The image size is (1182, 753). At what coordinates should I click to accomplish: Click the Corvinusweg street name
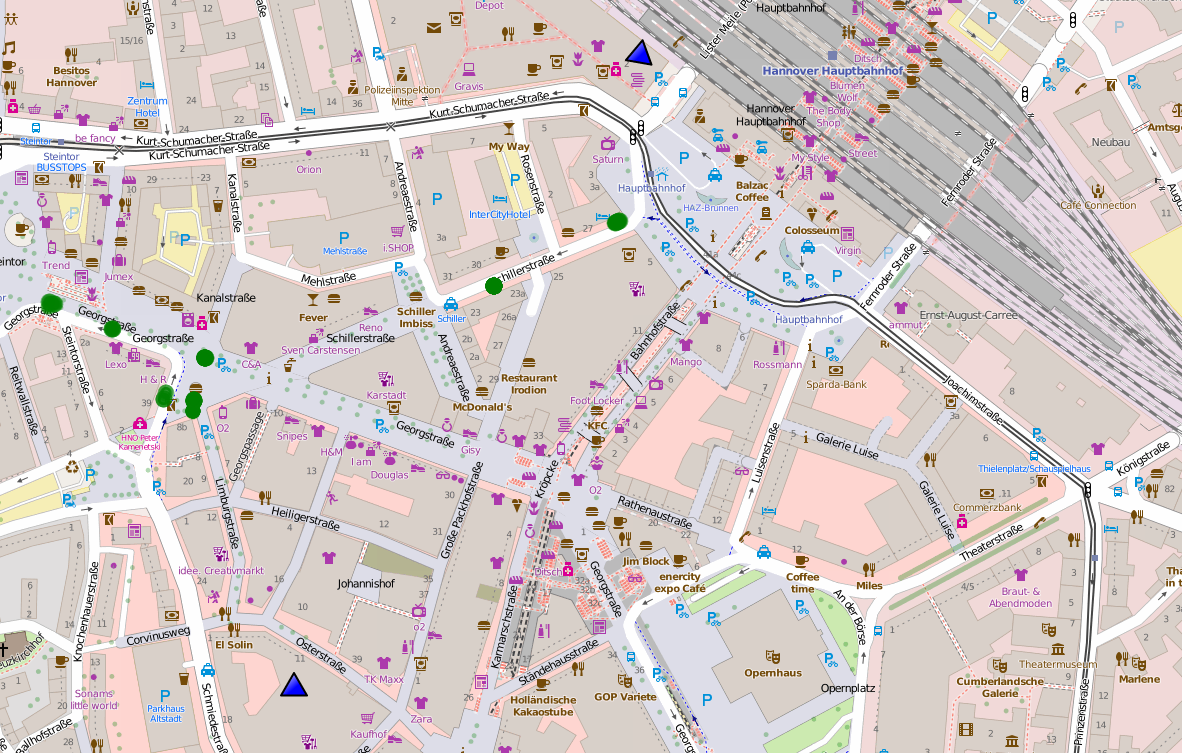[x=158, y=636]
